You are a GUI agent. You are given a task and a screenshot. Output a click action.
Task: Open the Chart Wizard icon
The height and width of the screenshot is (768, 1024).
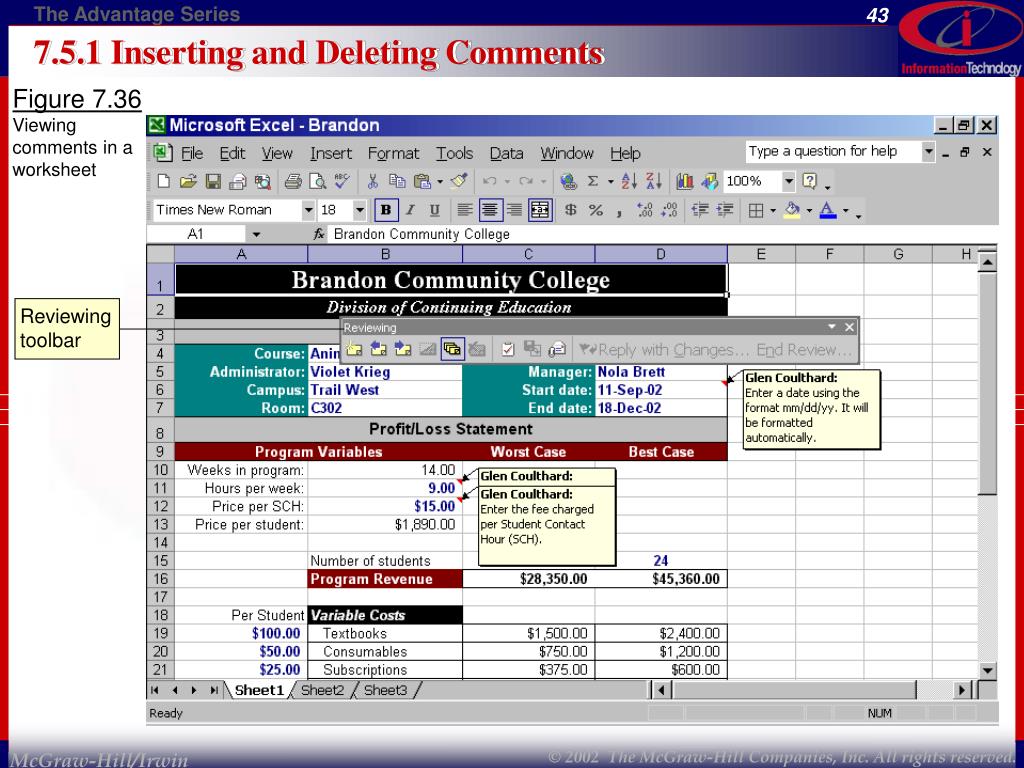point(684,182)
